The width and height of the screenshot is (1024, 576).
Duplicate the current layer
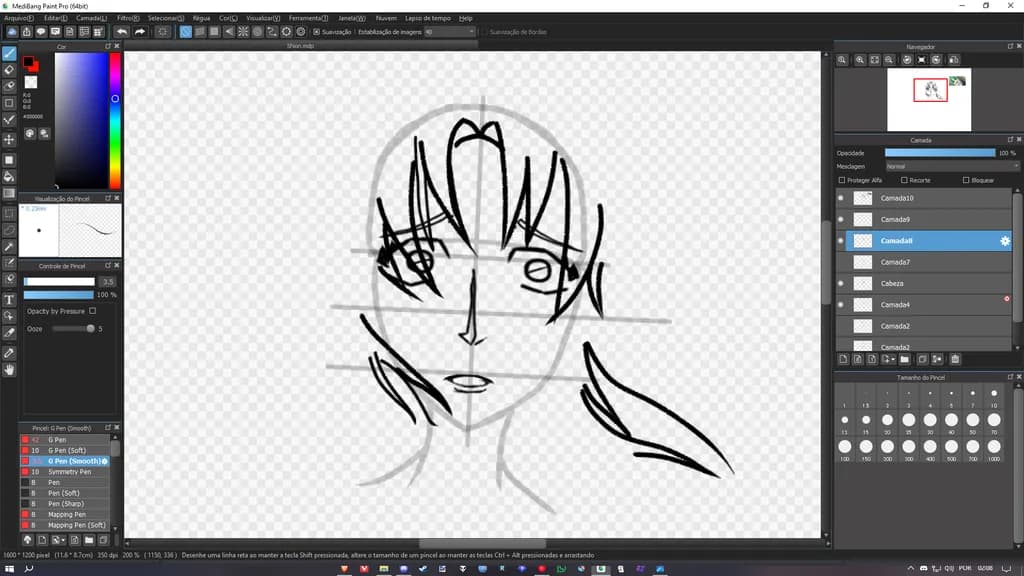click(922, 359)
